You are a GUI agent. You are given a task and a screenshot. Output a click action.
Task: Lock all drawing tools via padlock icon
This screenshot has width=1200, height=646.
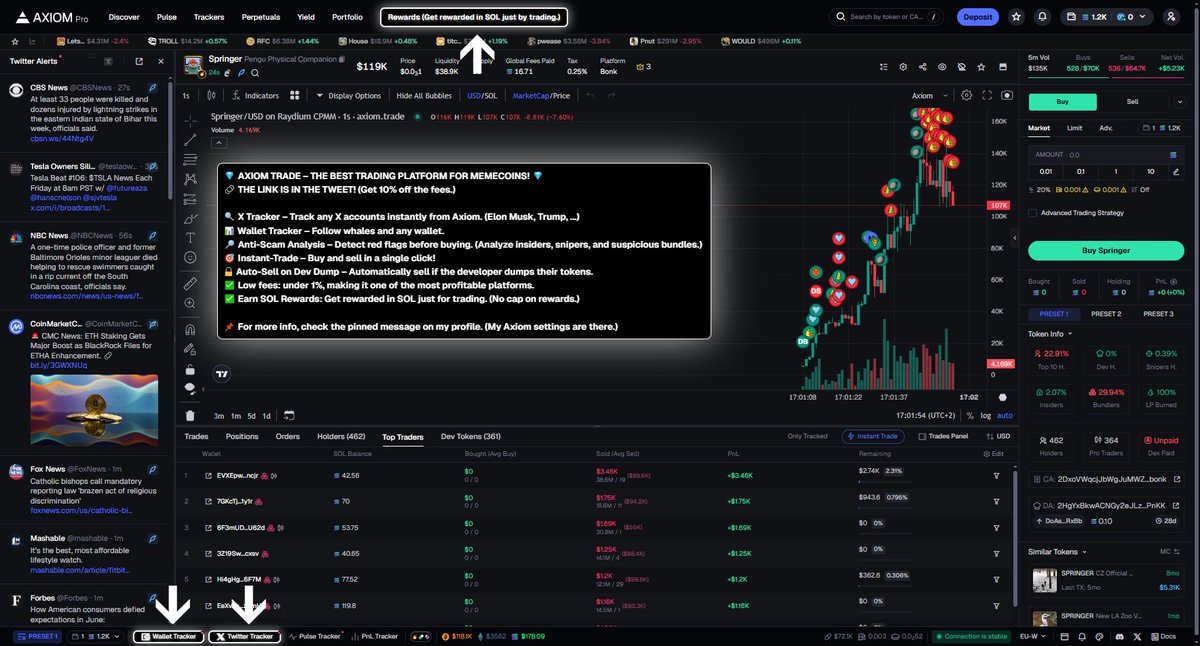pyautogui.click(x=190, y=369)
